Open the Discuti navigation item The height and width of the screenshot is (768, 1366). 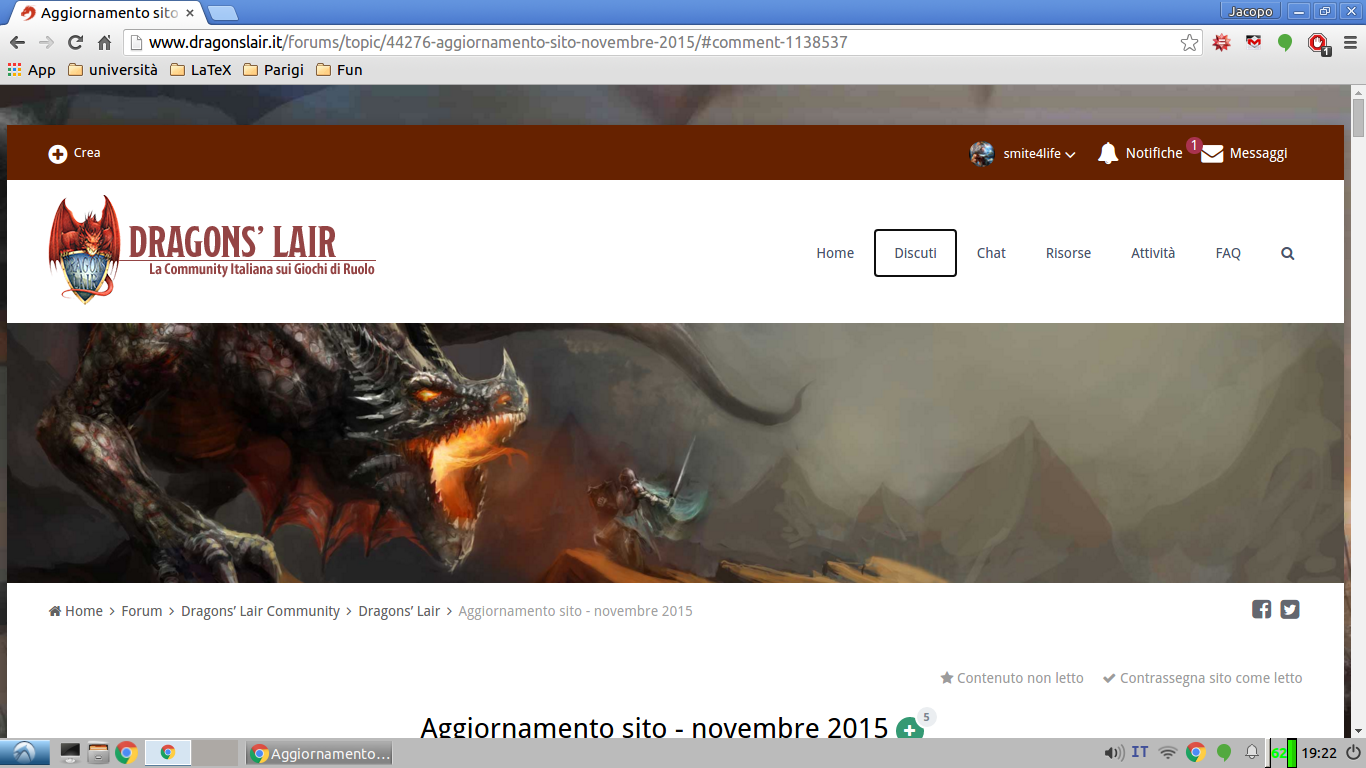coord(915,253)
